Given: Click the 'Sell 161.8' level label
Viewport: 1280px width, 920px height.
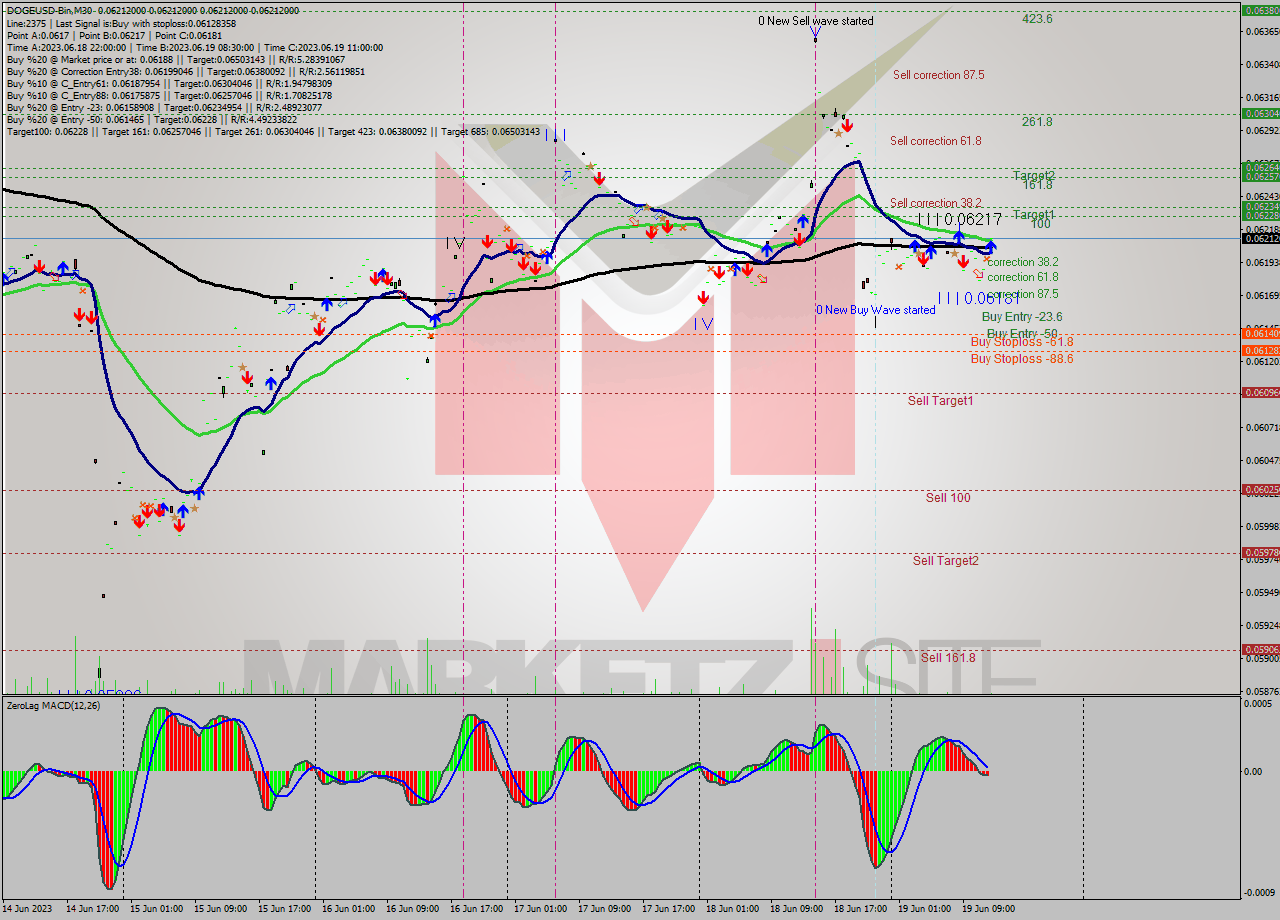Looking at the screenshot, I should click(947, 657).
